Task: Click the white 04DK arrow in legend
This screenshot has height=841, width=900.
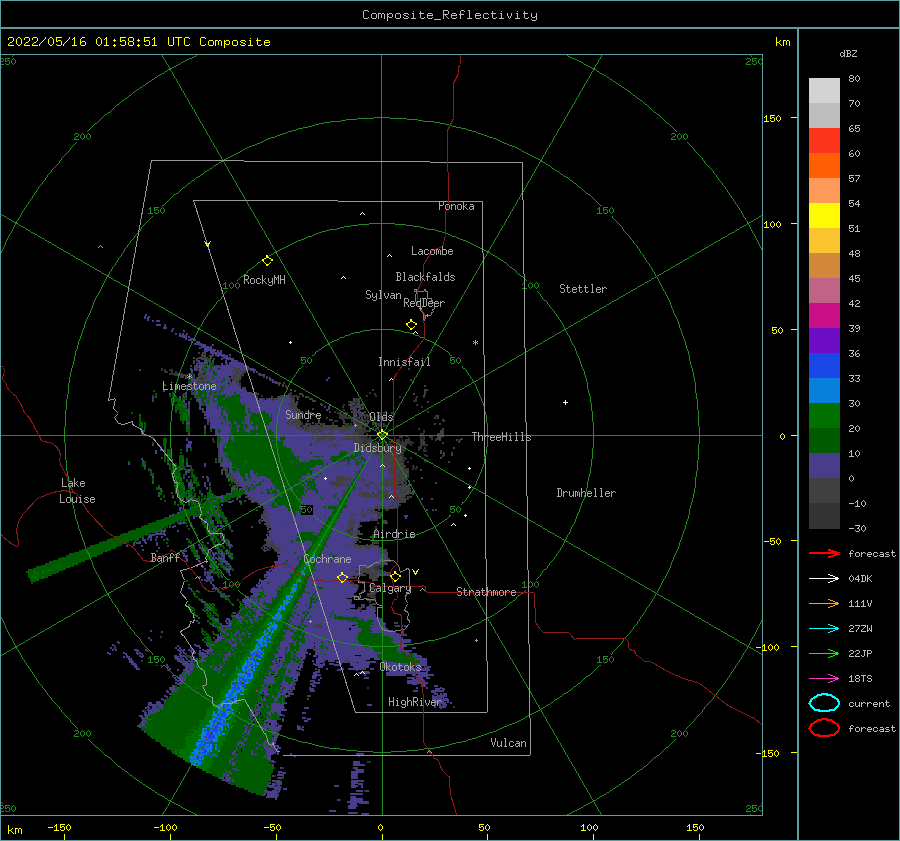Action: pos(824,578)
